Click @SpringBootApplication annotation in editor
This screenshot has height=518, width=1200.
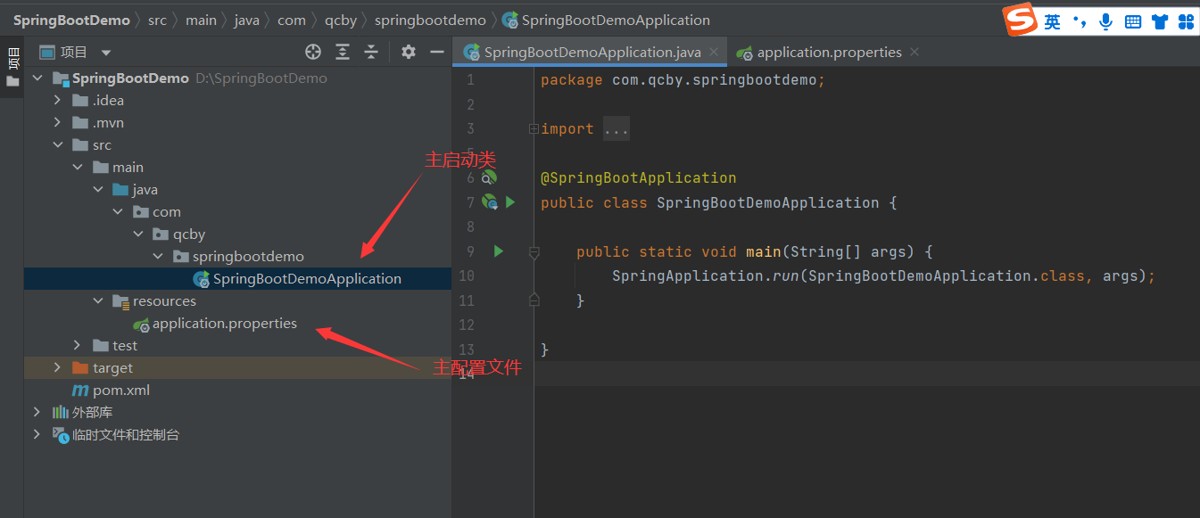coord(638,178)
